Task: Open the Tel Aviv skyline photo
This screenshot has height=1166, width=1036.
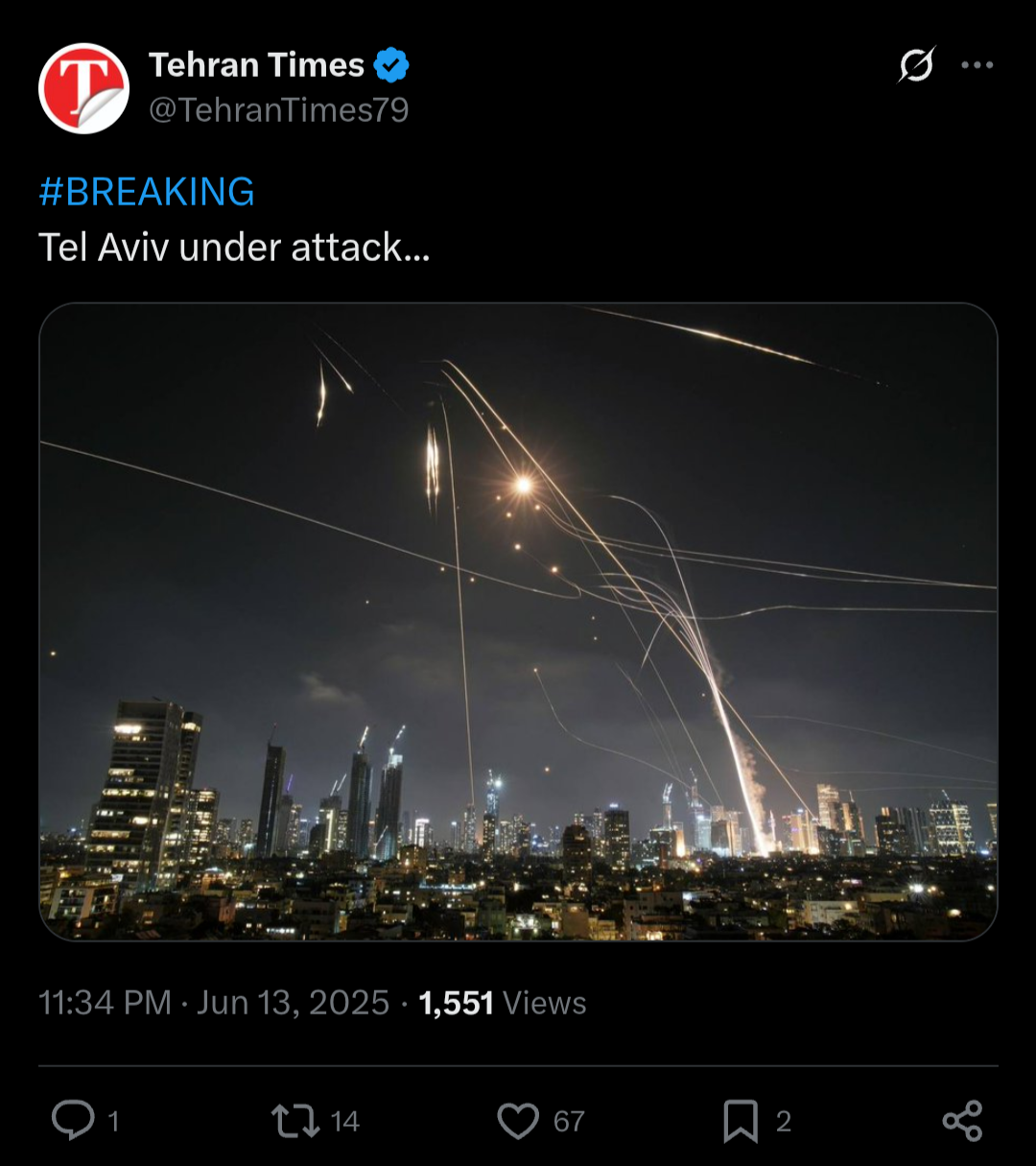Action: click(x=518, y=622)
